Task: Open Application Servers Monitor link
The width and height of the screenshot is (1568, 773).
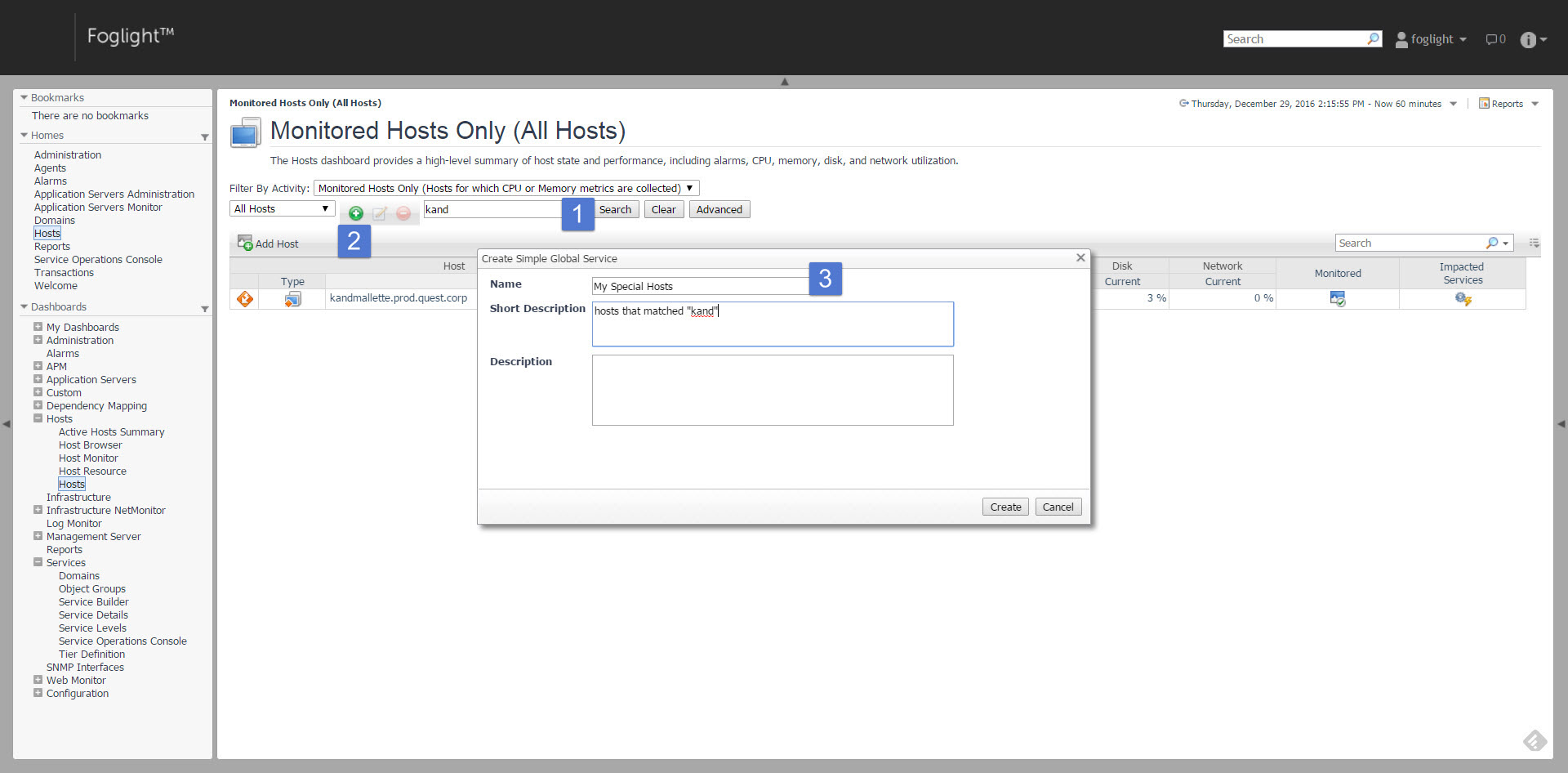Action: pos(98,208)
